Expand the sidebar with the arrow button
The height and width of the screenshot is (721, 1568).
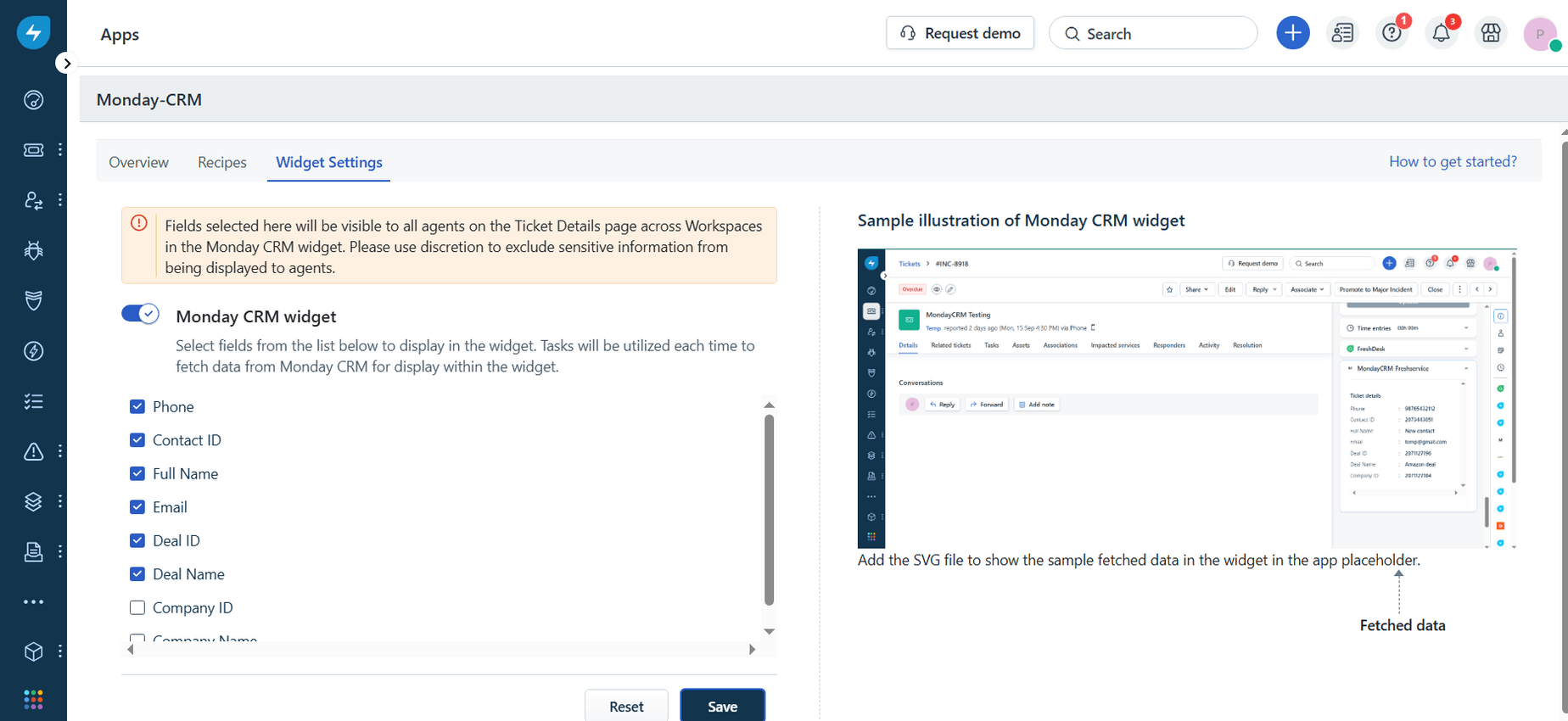coord(66,63)
